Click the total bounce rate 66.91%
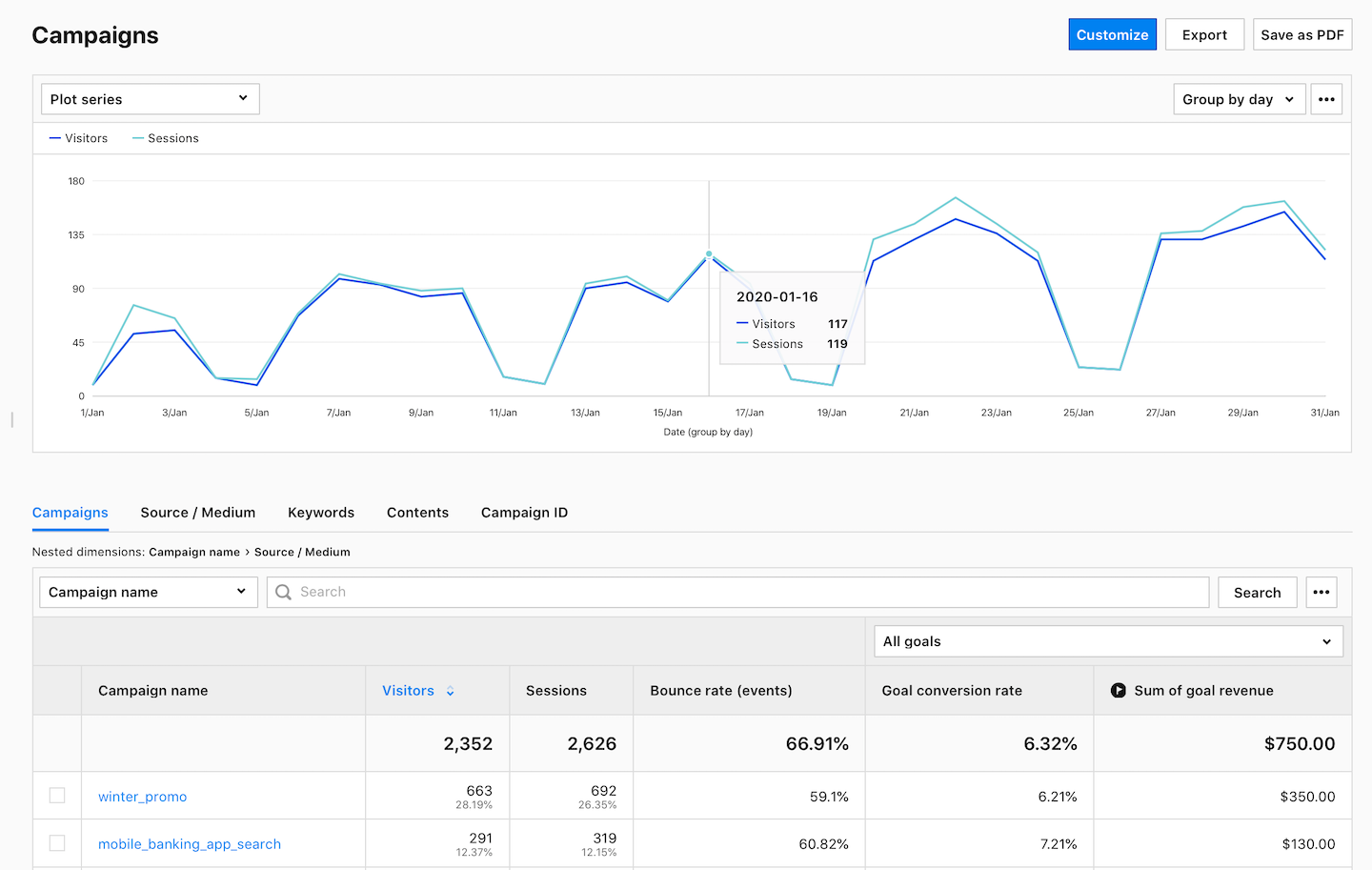The width and height of the screenshot is (1372, 870). click(817, 743)
